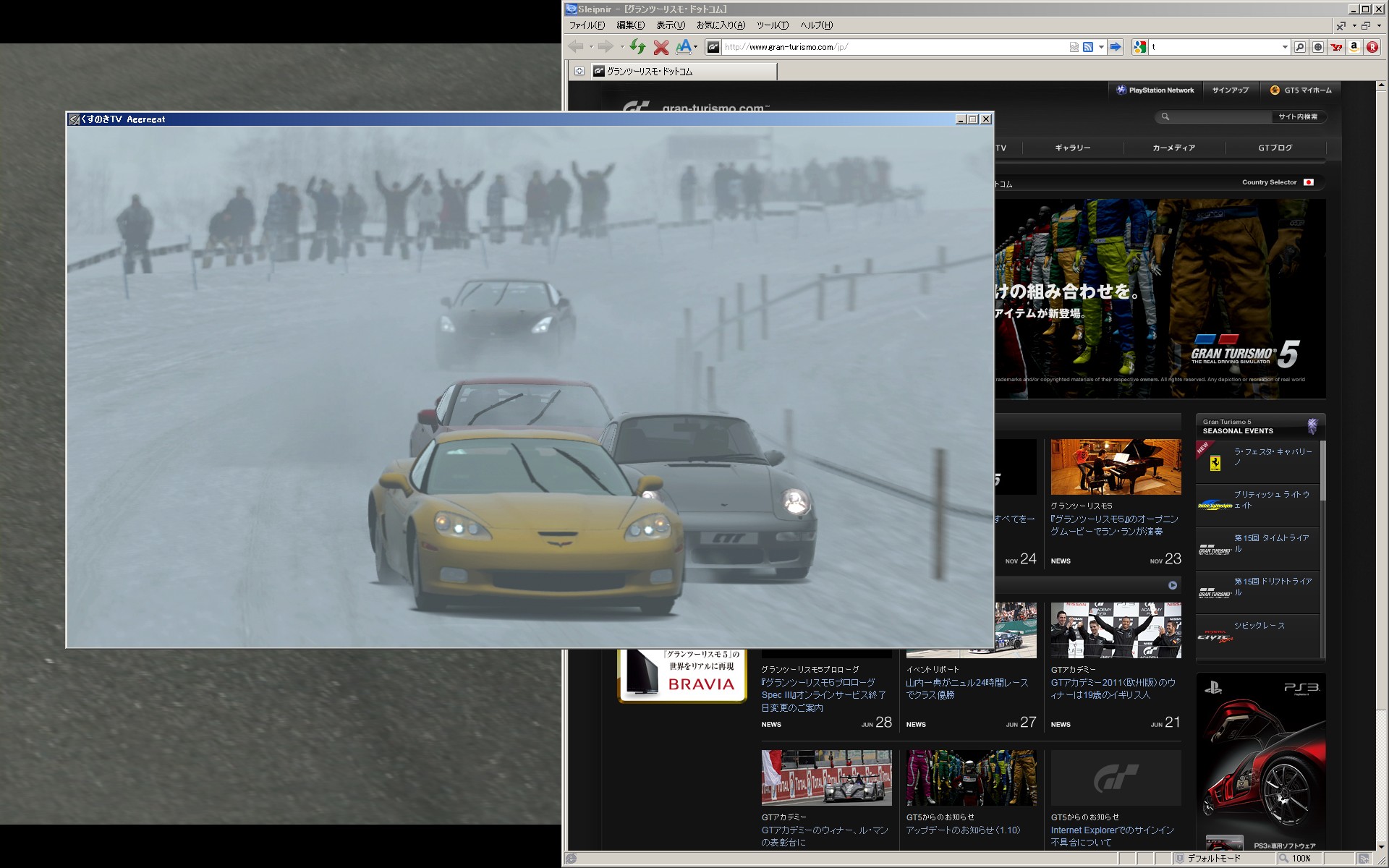The width and height of the screenshot is (1389, 868).
Task: Click the Google search engine icon
Action: pos(1139,47)
